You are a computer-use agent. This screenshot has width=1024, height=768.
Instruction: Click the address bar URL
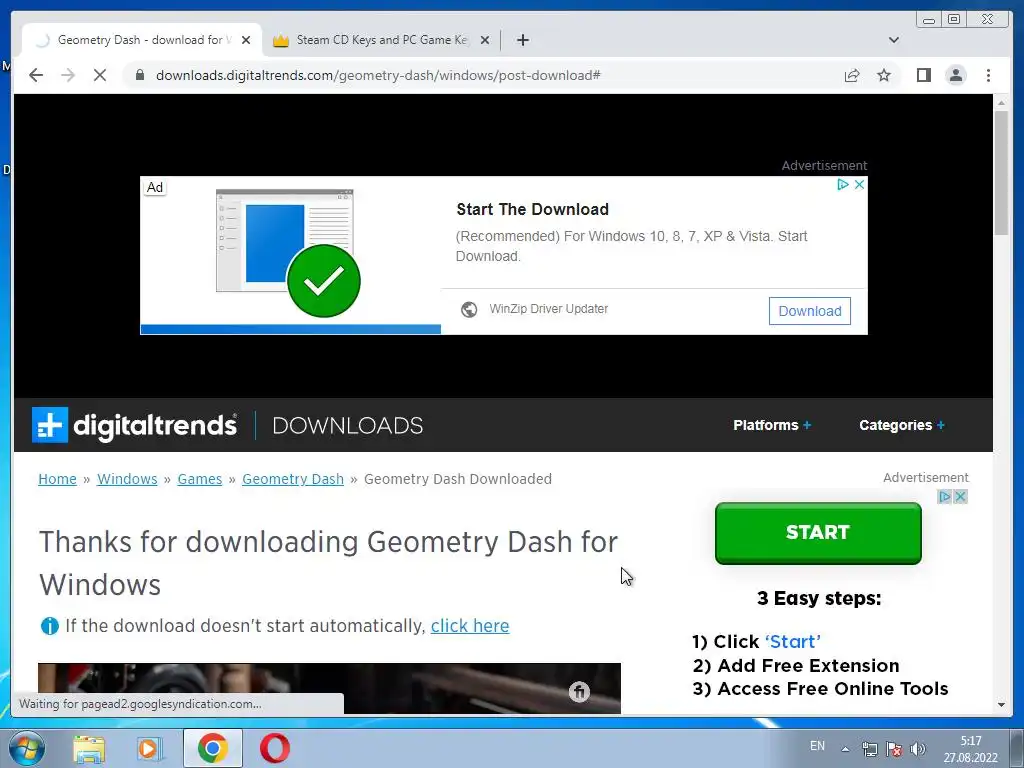378,75
